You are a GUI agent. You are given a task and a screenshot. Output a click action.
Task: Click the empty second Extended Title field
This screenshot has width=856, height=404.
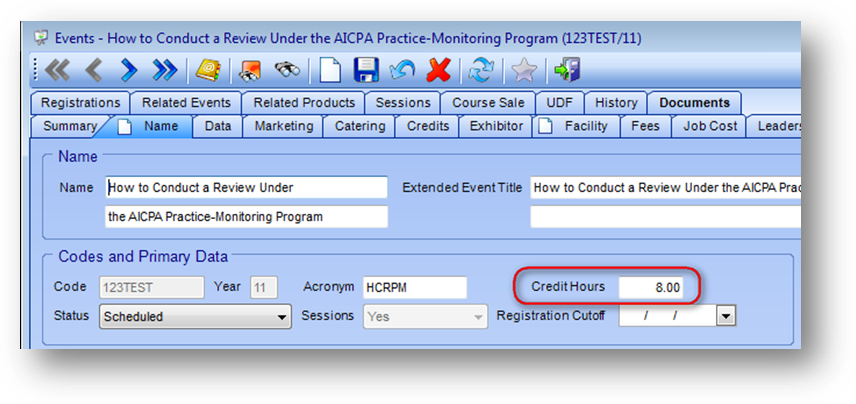click(x=665, y=217)
